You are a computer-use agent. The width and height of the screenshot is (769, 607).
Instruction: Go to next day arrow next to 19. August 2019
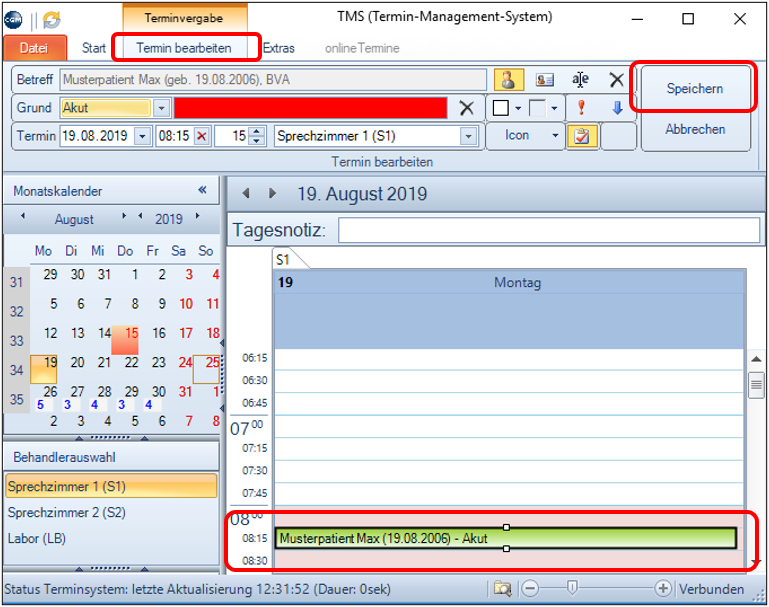[272, 193]
